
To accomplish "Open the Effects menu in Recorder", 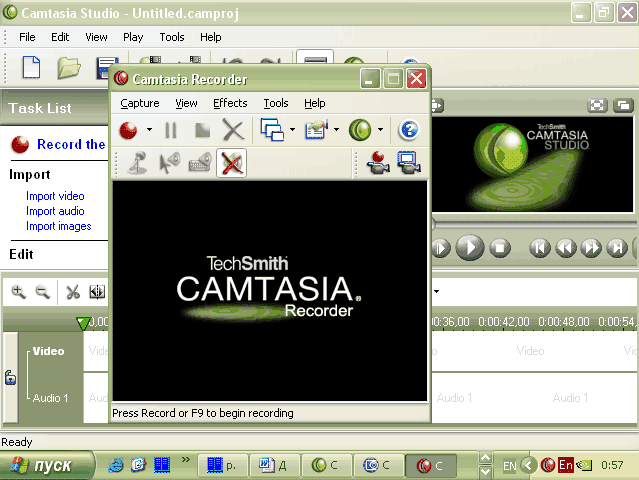I will coord(230,103).
